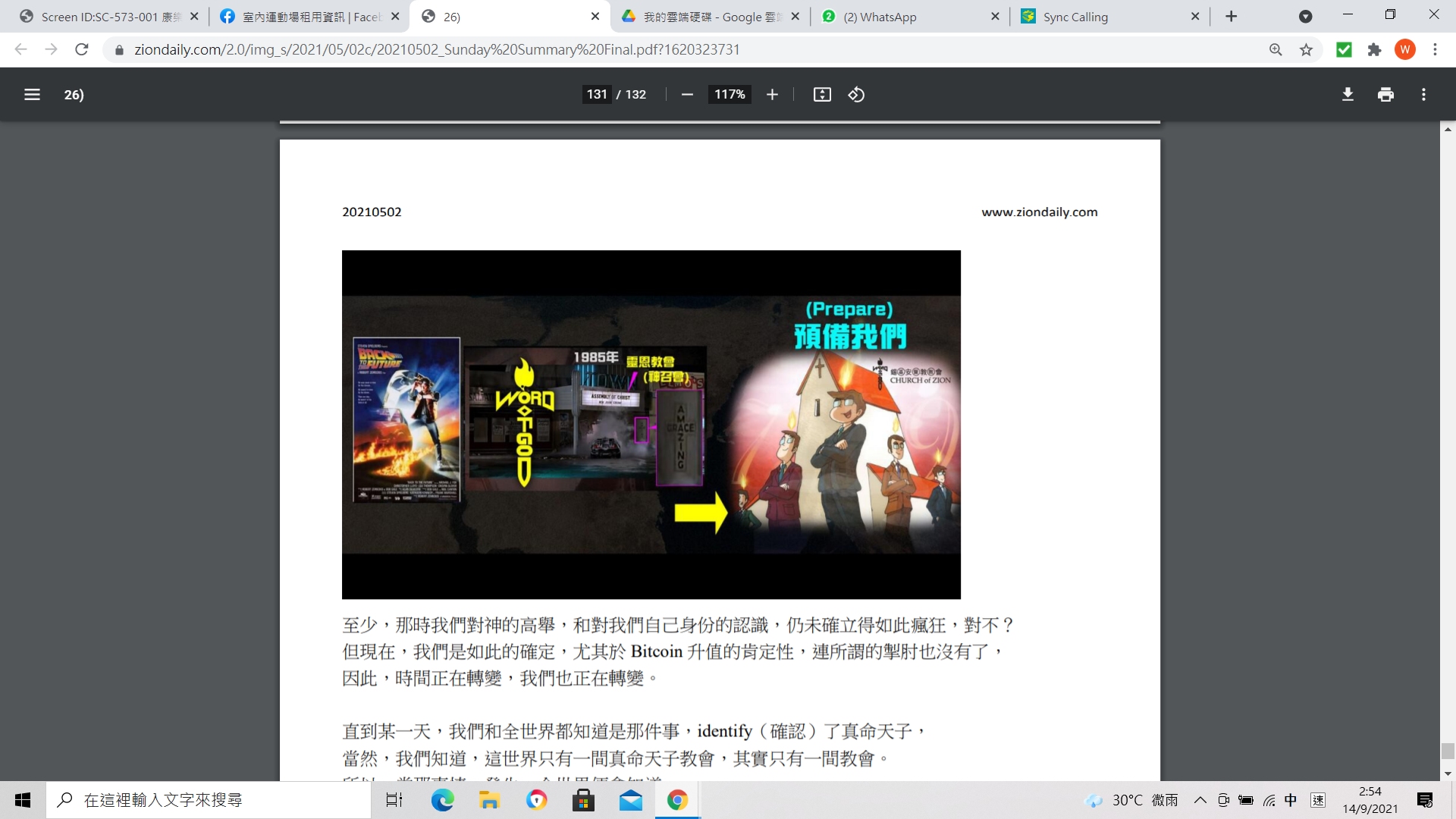Open PDF viewer more actions menu
Viewport: 1456px width, 819px height.
click(1423, 95)
